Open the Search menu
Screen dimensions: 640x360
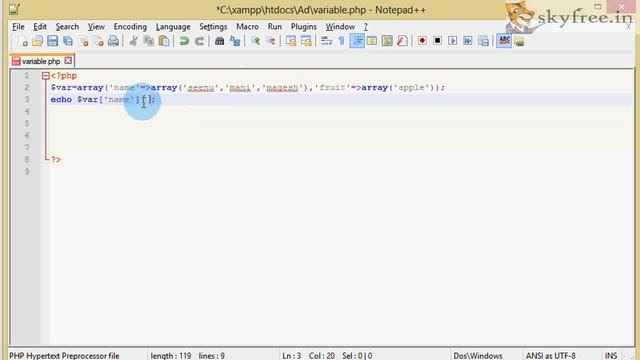point(67,27)
